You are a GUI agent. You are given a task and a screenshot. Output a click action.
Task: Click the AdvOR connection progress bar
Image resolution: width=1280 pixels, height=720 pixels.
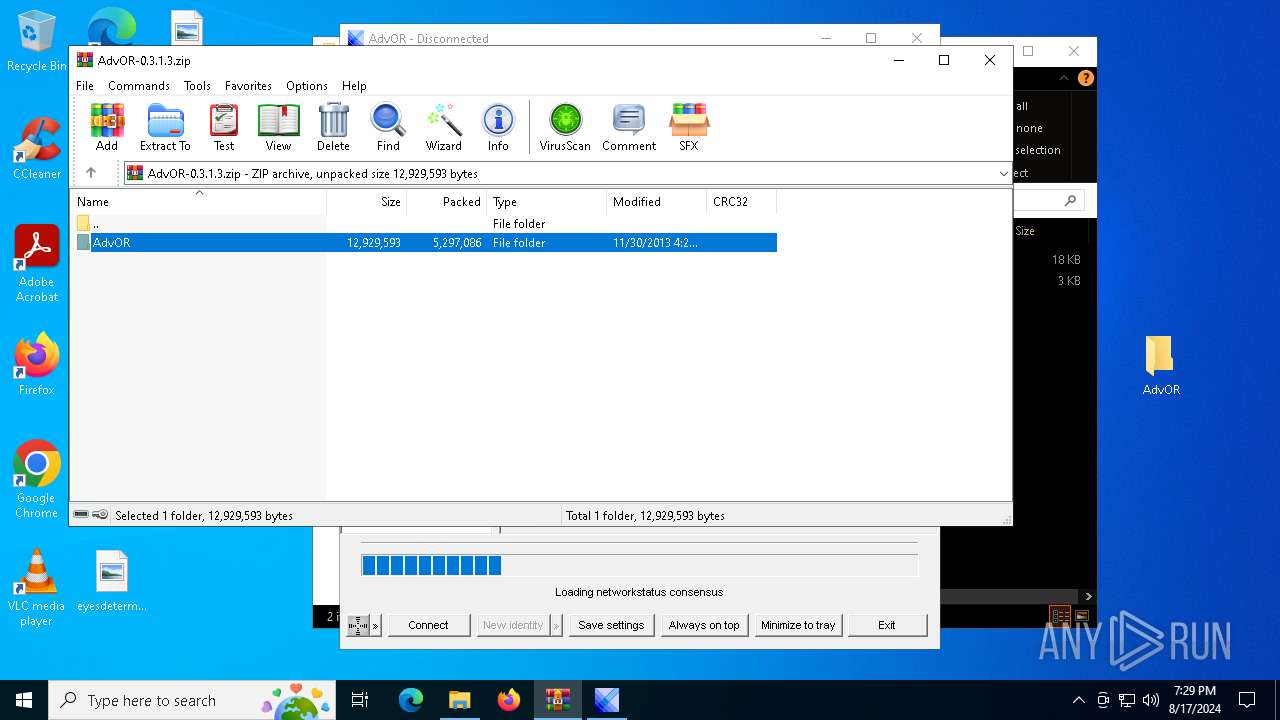639,566
